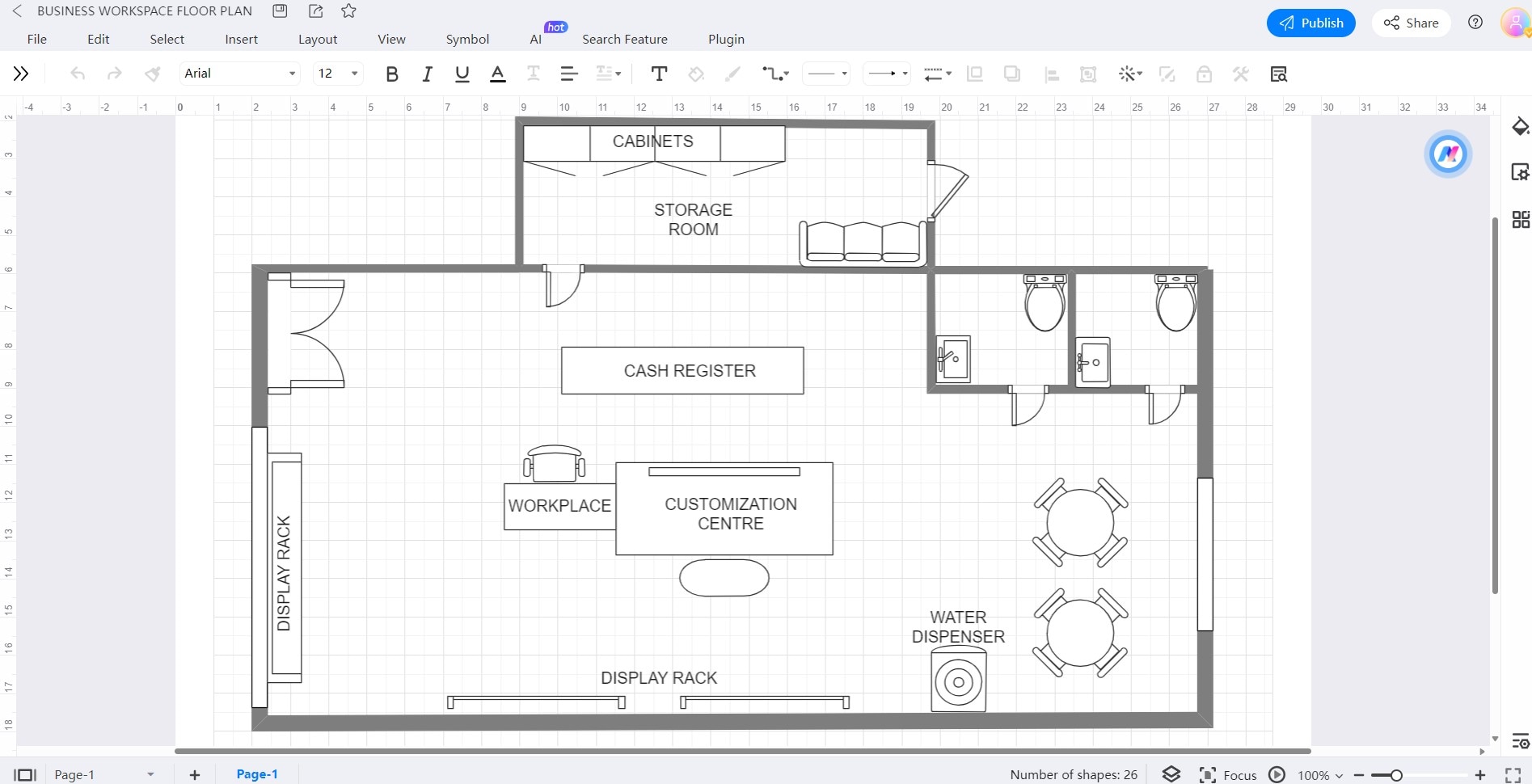The width and height of the screenshot is (1532, 784).
Task: Open the line style dropdown
Action: coord(826,74)
